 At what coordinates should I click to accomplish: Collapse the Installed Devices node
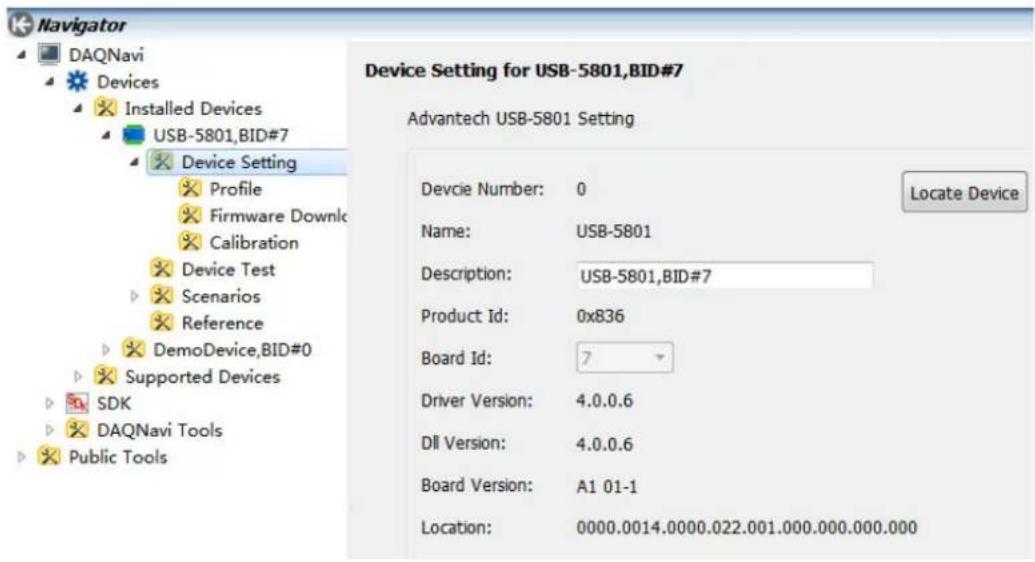[x=78, y=108]
